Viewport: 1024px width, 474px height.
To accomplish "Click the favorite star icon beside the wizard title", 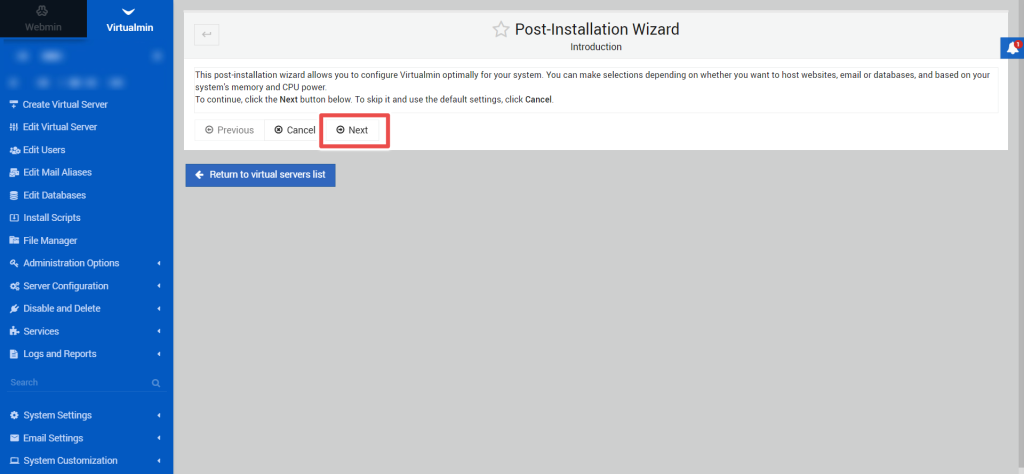I will coord(500,30).
